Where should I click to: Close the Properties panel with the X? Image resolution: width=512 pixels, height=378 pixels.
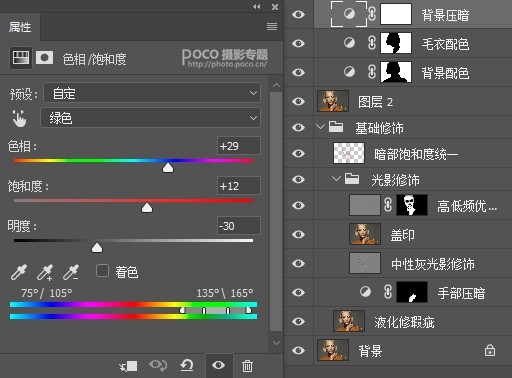[x=275, y=7]
